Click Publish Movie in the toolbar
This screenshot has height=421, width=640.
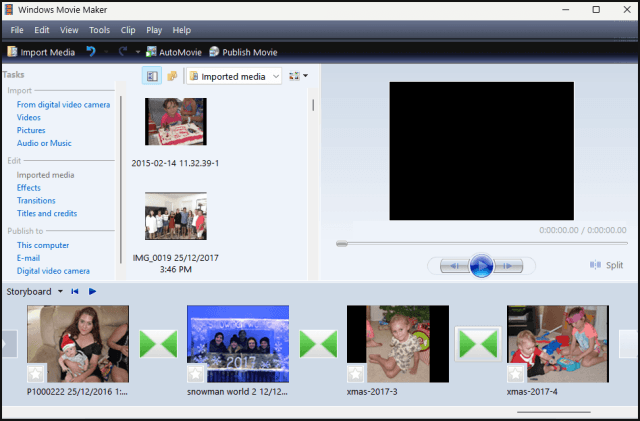point(243,52)
